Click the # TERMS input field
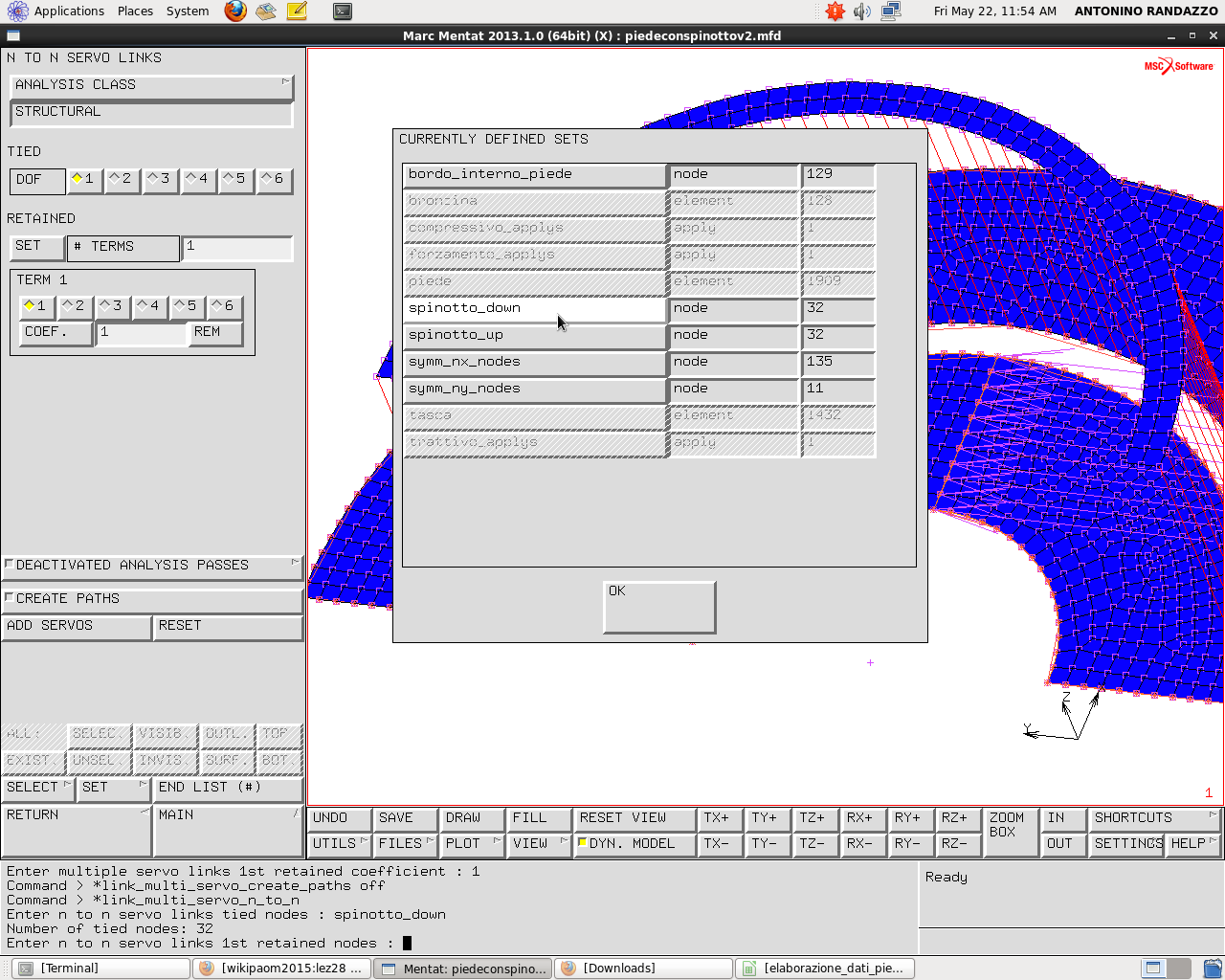This screenshot has height=980, width=1225. pyautogui.click(x=237, y=248)
